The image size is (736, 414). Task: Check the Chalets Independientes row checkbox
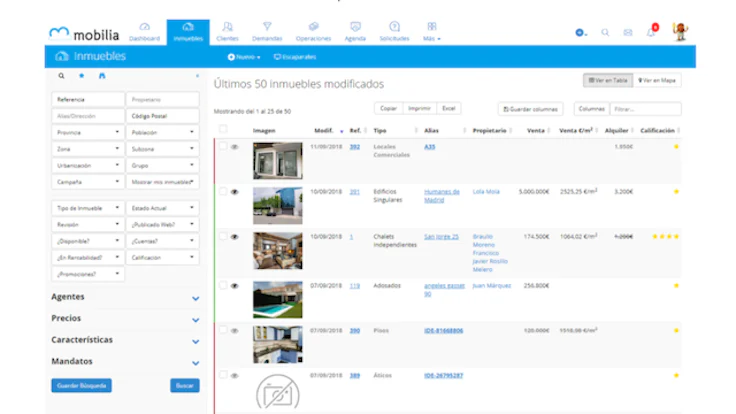point(223,236)
